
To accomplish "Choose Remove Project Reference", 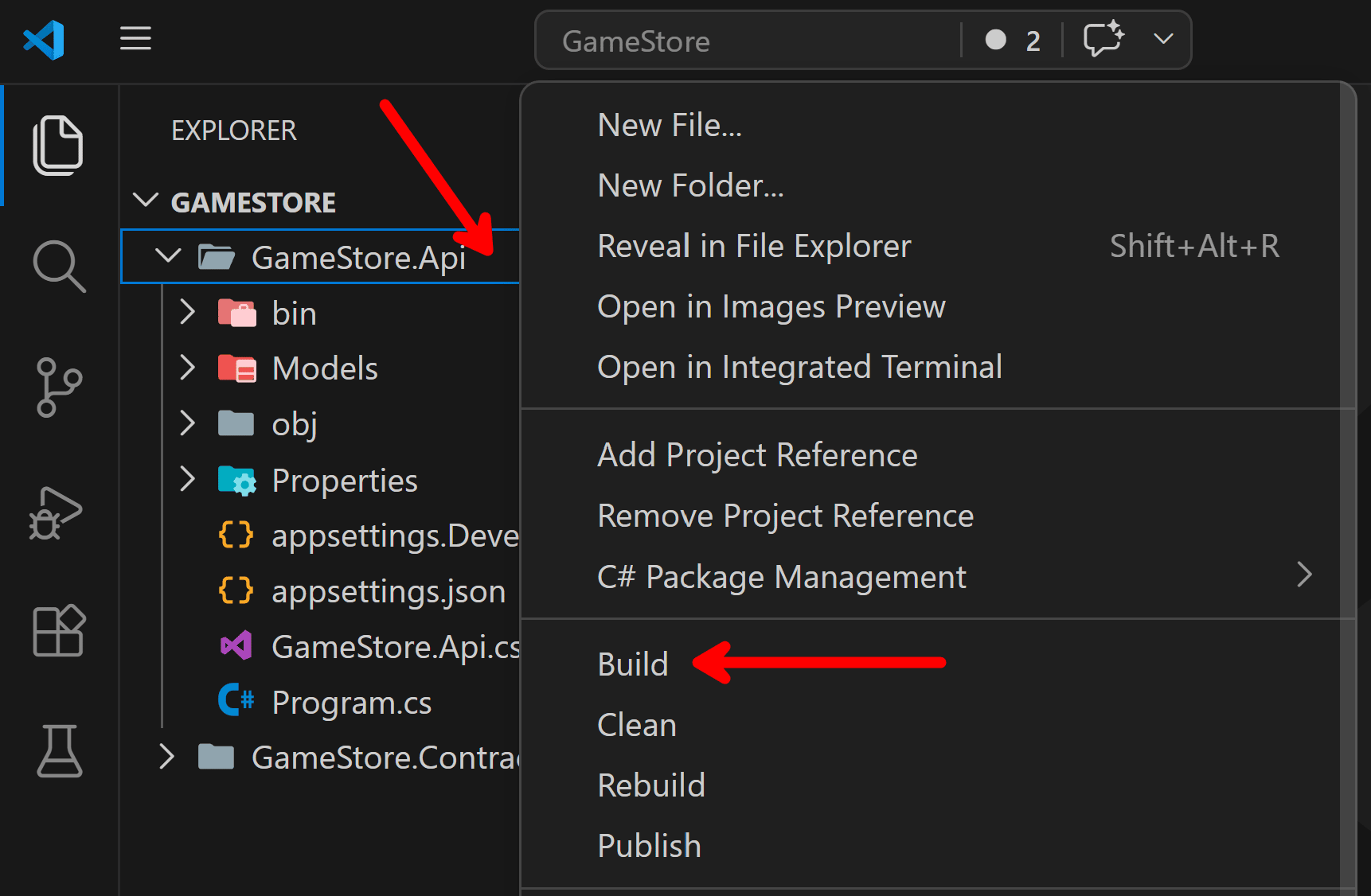I will 785,516.
